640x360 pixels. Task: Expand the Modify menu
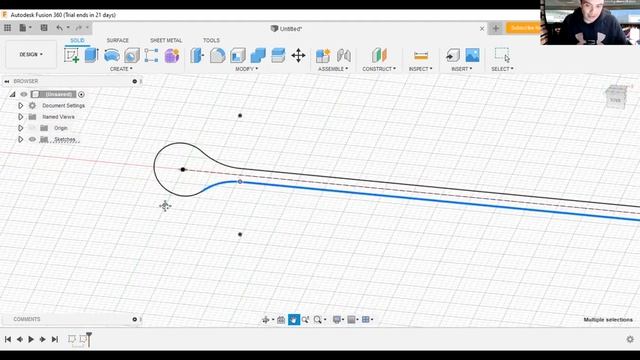click(247, 69)
